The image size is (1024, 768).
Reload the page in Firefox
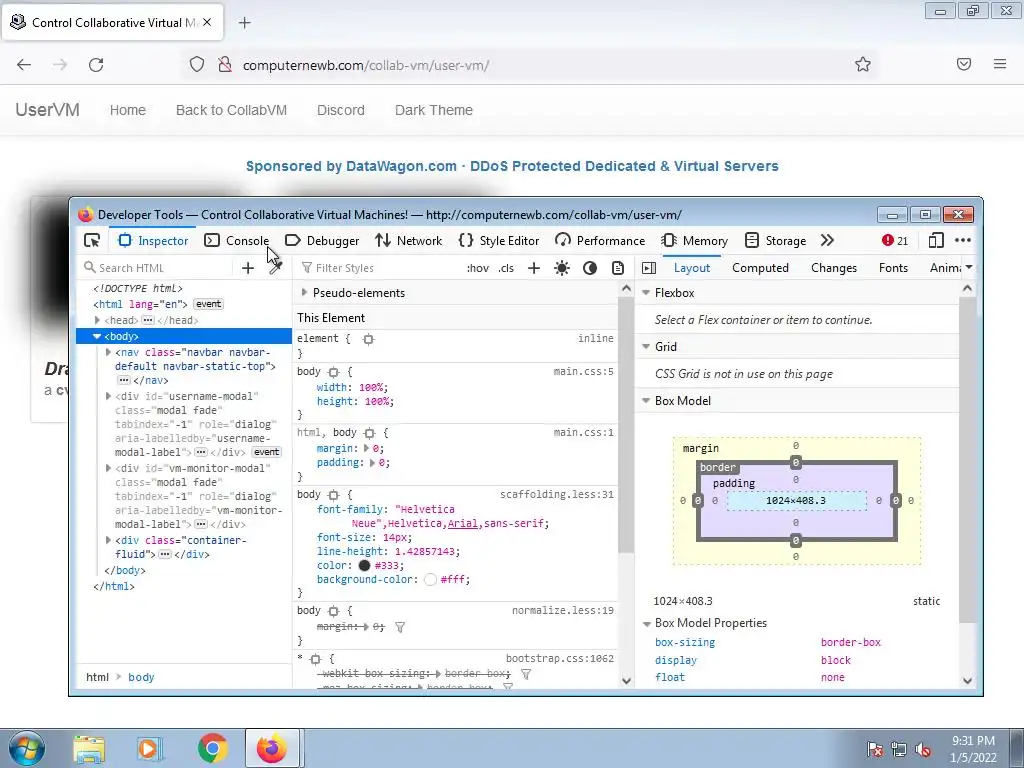point(96,65)
